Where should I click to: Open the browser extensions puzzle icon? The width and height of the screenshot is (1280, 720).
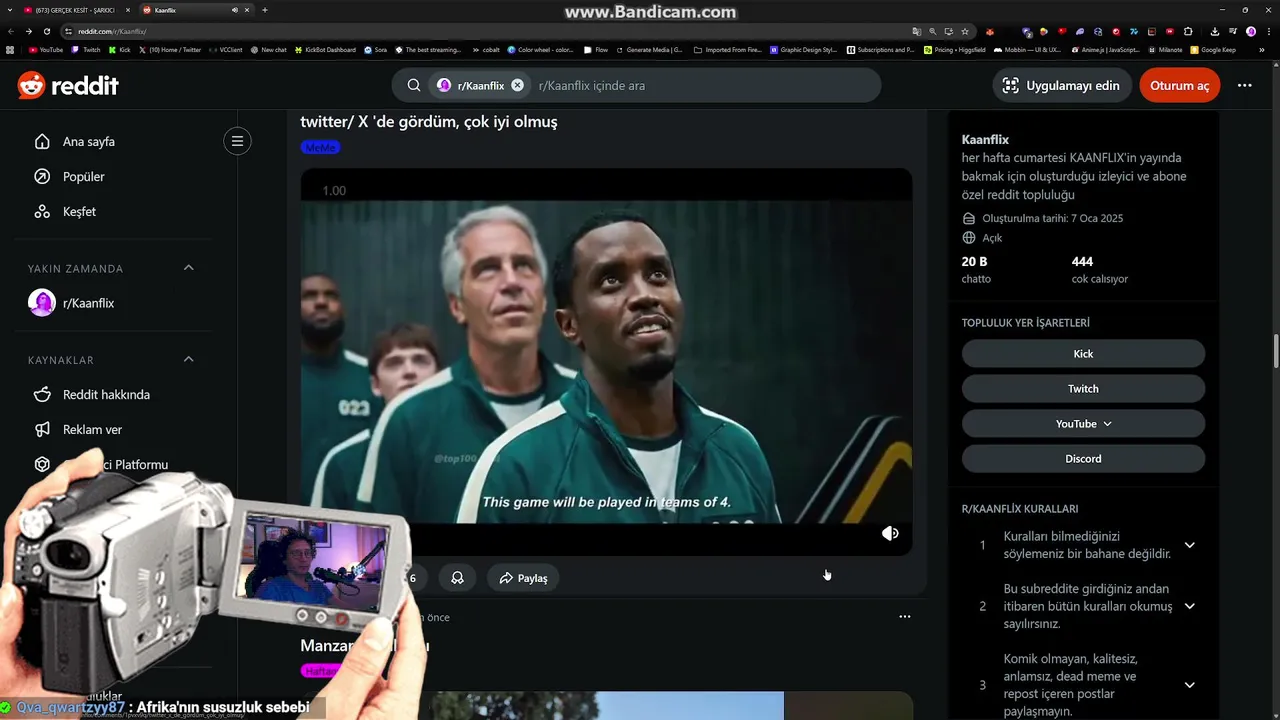point(1188,31)
